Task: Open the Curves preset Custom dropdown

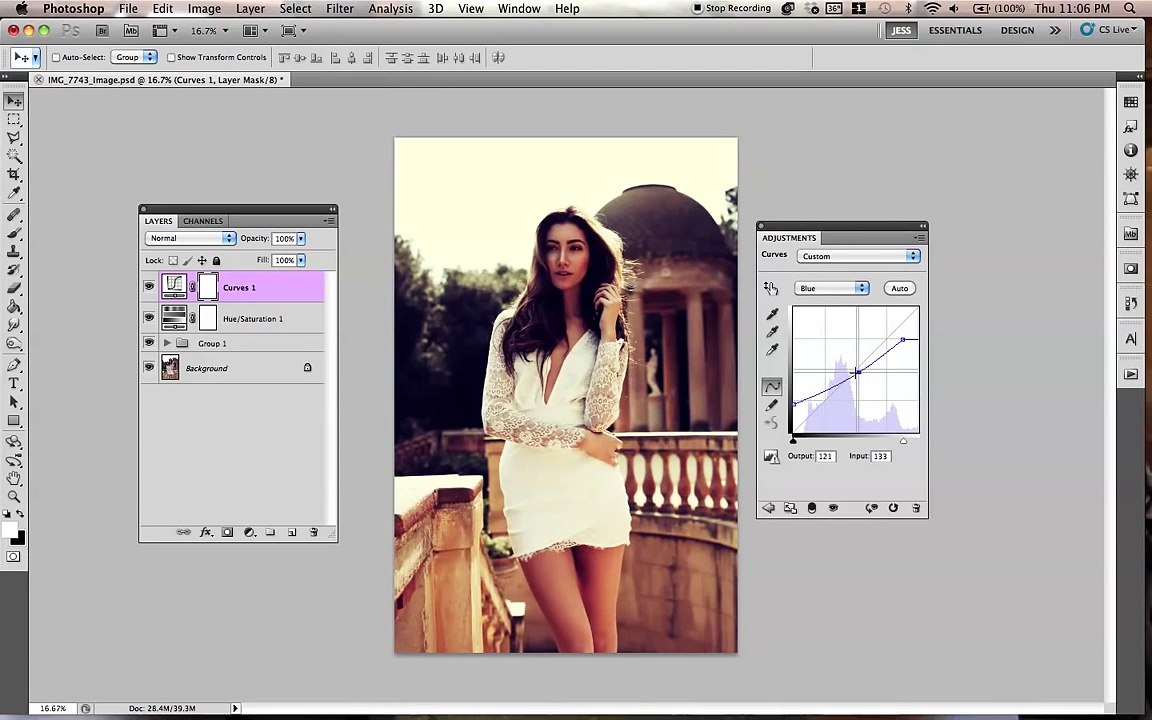Action: click(x=858, y=256)
